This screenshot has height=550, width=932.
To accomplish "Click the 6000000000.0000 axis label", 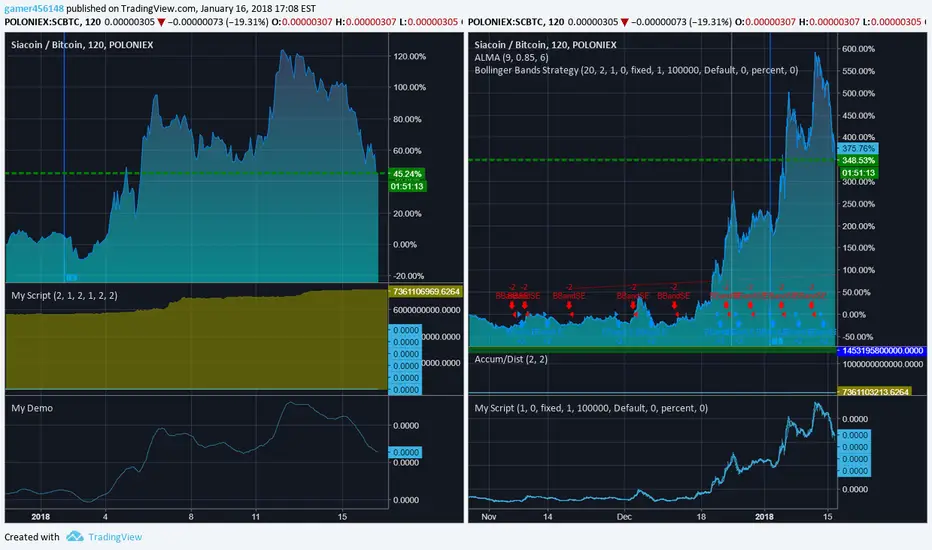I will point(426,310).
